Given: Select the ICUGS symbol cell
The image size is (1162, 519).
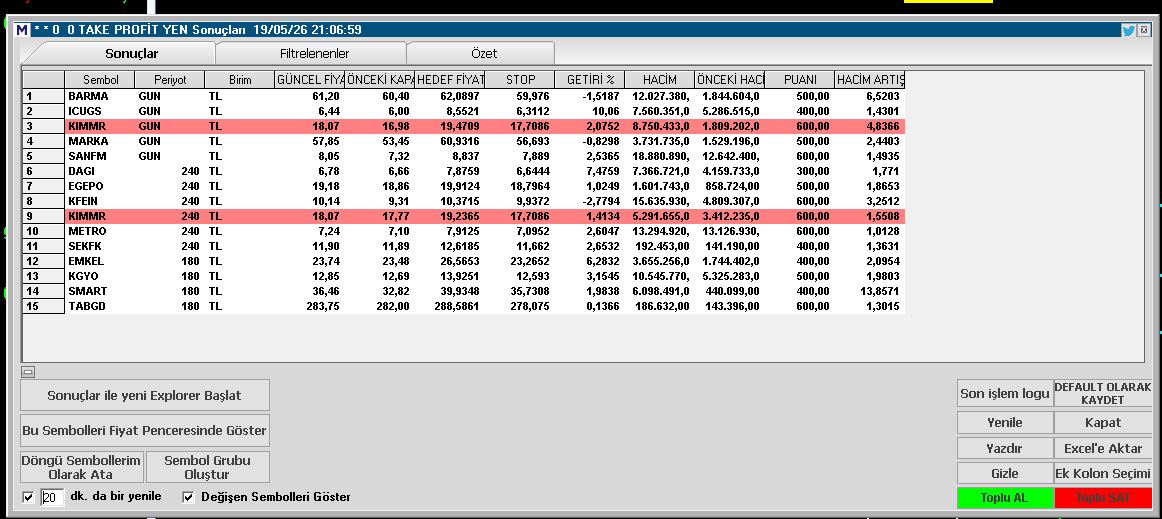Looking at the screenshot, I should [100, 111].
